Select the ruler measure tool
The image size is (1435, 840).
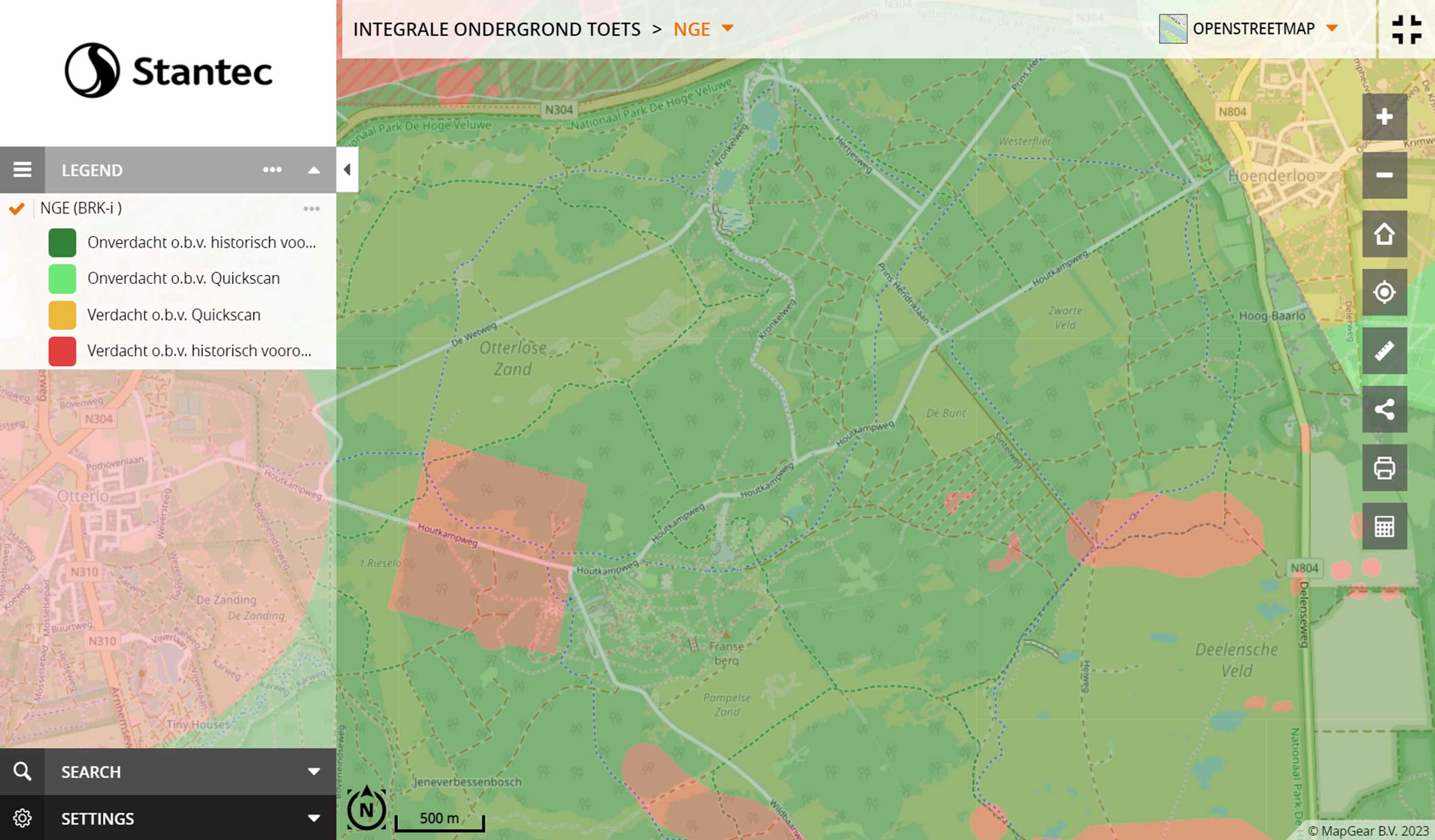1384,350
